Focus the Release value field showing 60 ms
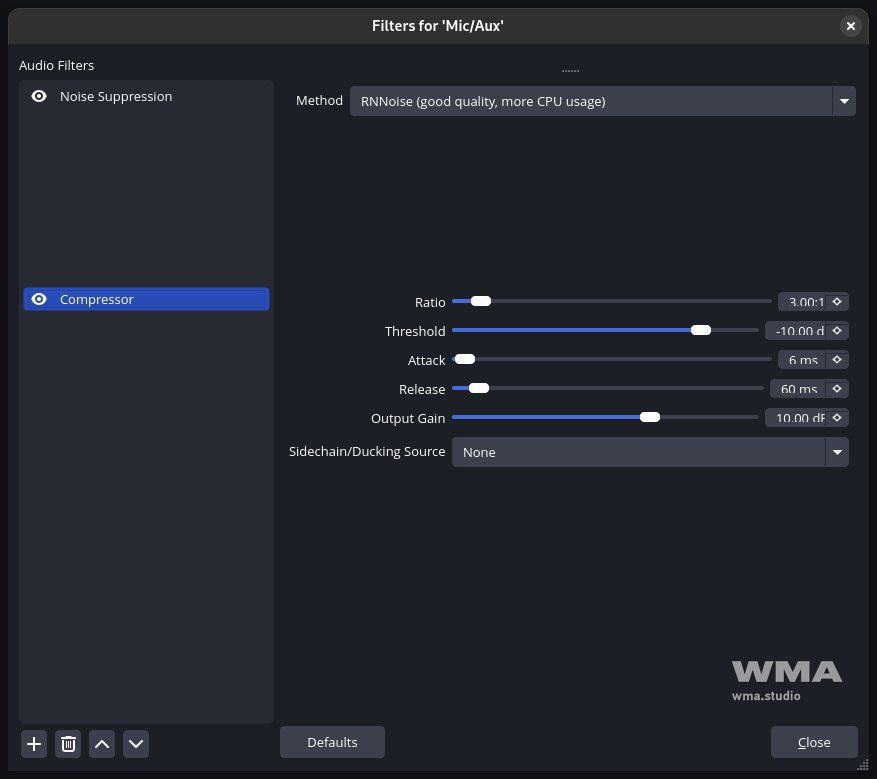This screenshot has height=779, width=877. (x=798, y=389)
